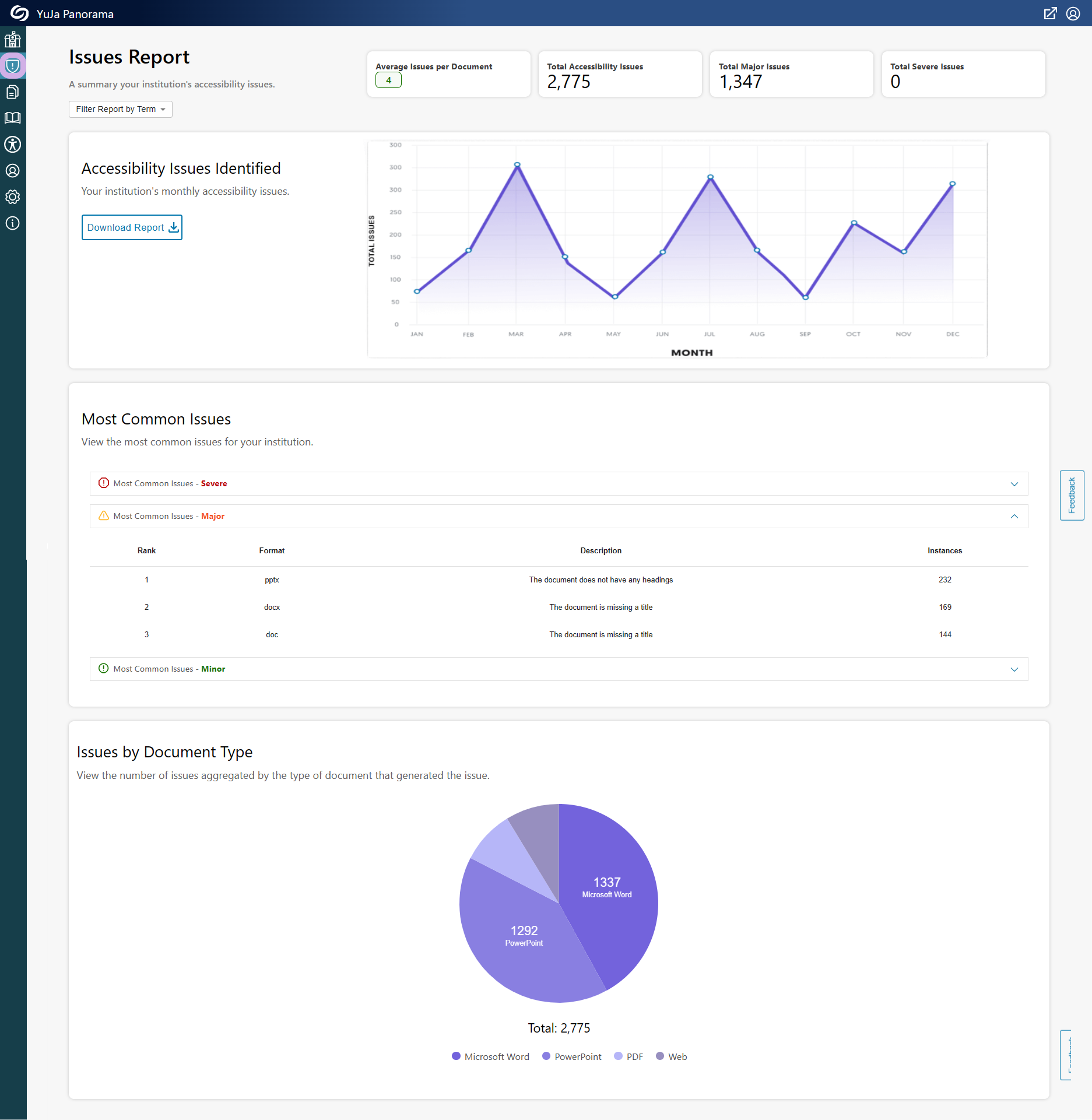Click the Download Report button

coord(132,227)
